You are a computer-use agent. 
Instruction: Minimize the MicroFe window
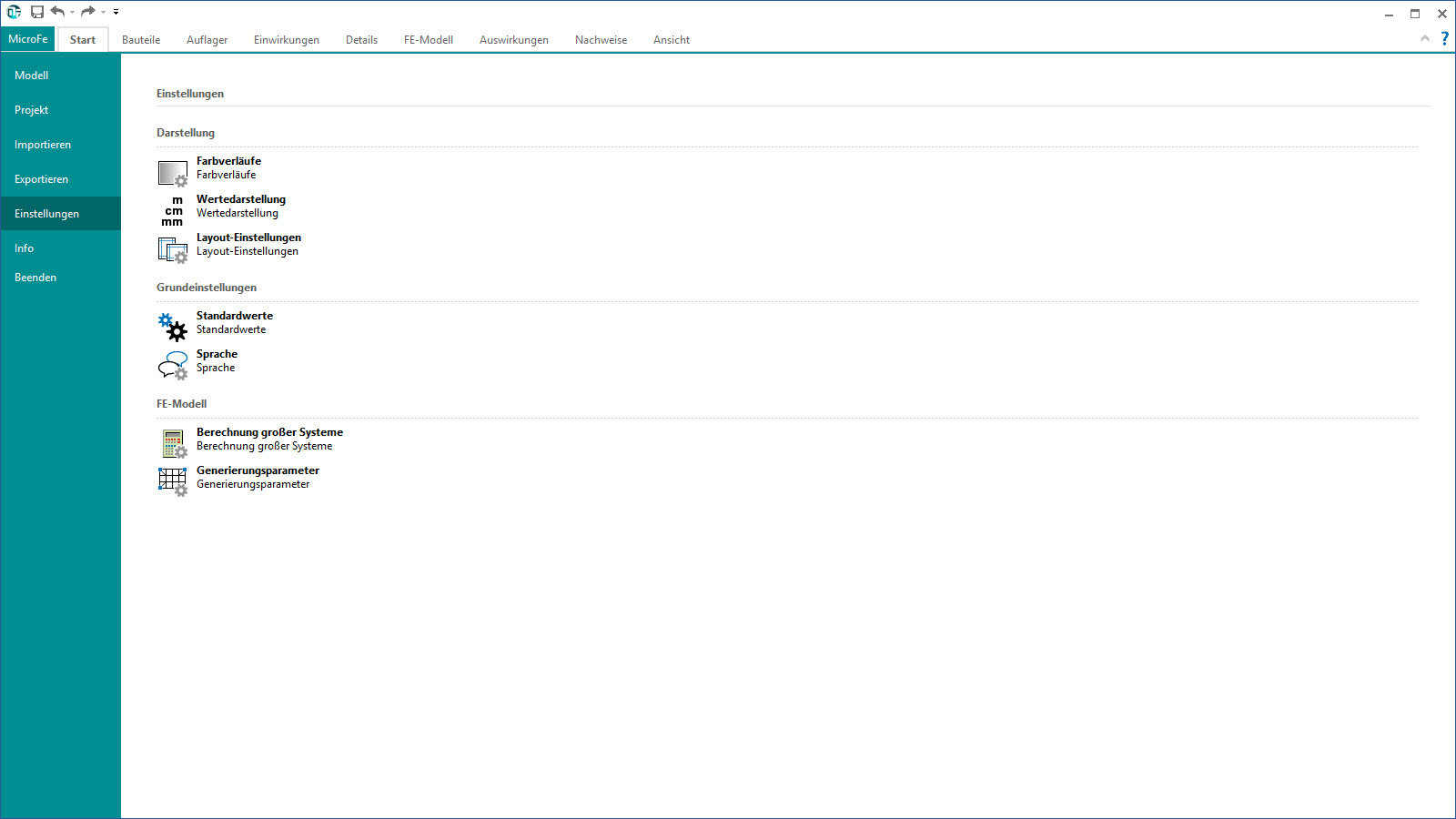coord(1389,14)
